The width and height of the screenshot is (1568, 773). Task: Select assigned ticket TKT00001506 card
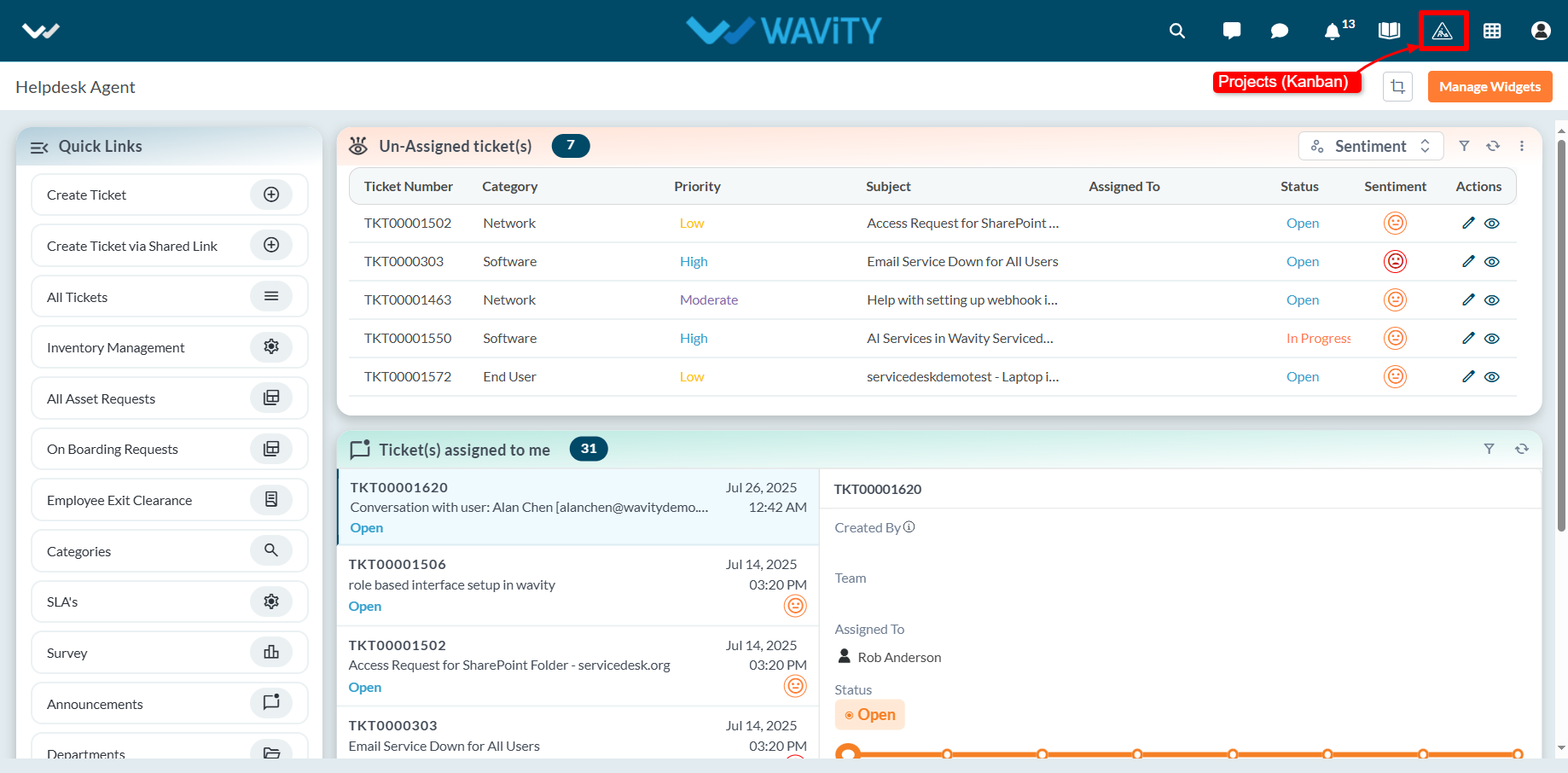coord(578,585)
